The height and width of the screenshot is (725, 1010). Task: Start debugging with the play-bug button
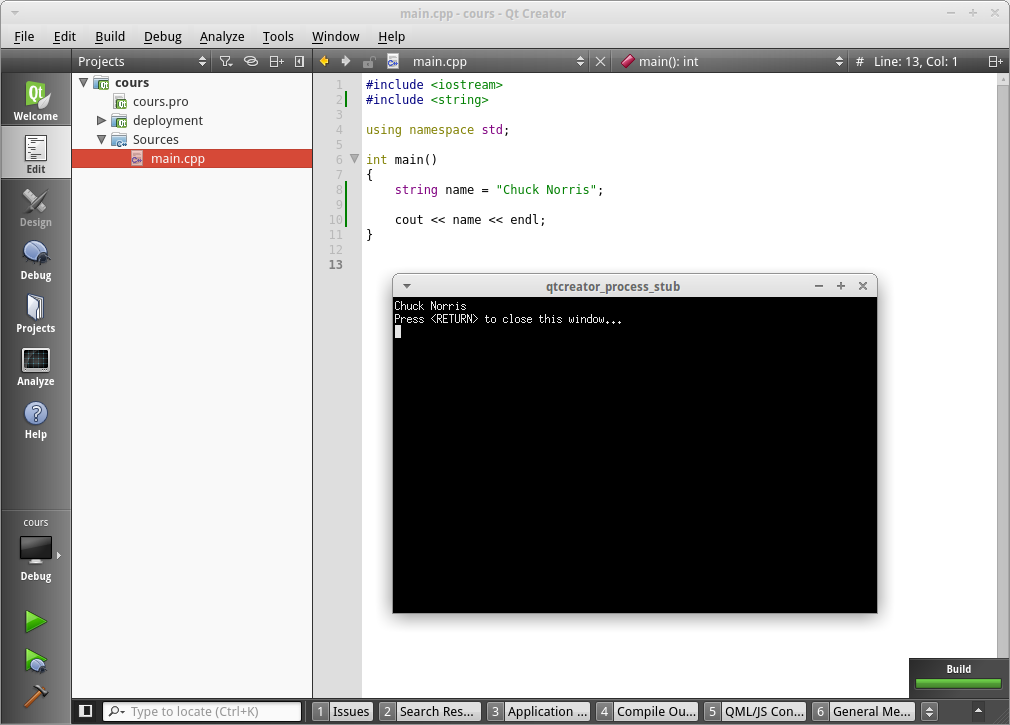(35, 660)
